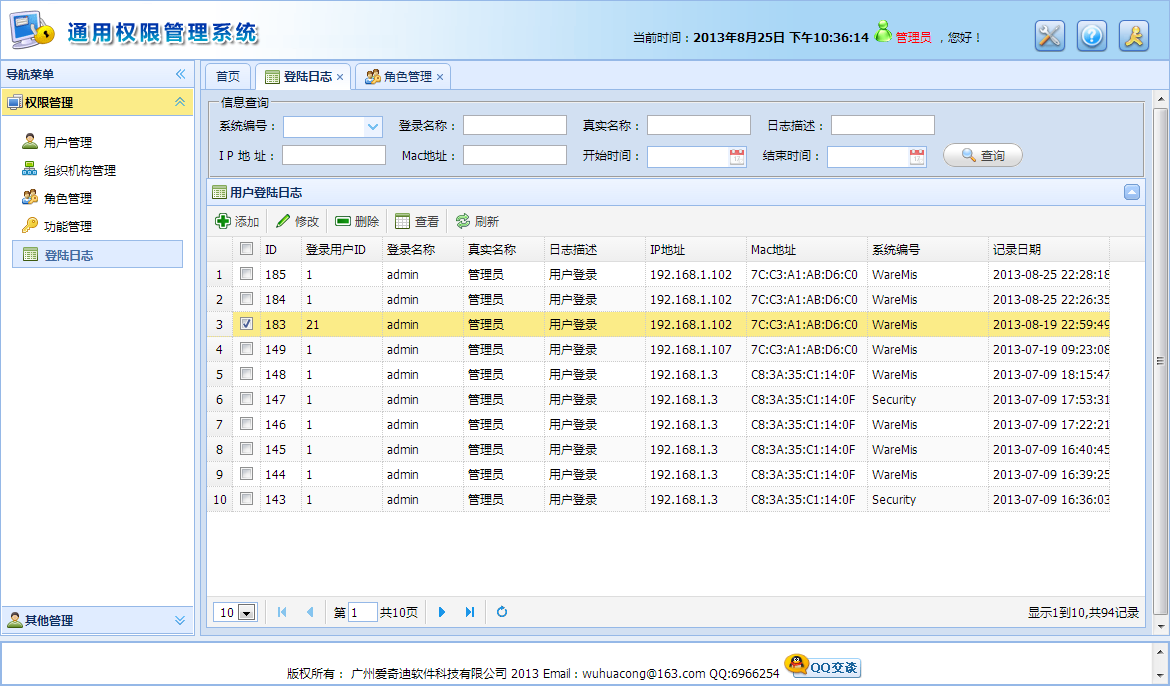The width and height of the screenshot is (1170, 686).
Task: Open the QQ交谈 chat link
Action: pyautogui.click(x=822, y=666)
